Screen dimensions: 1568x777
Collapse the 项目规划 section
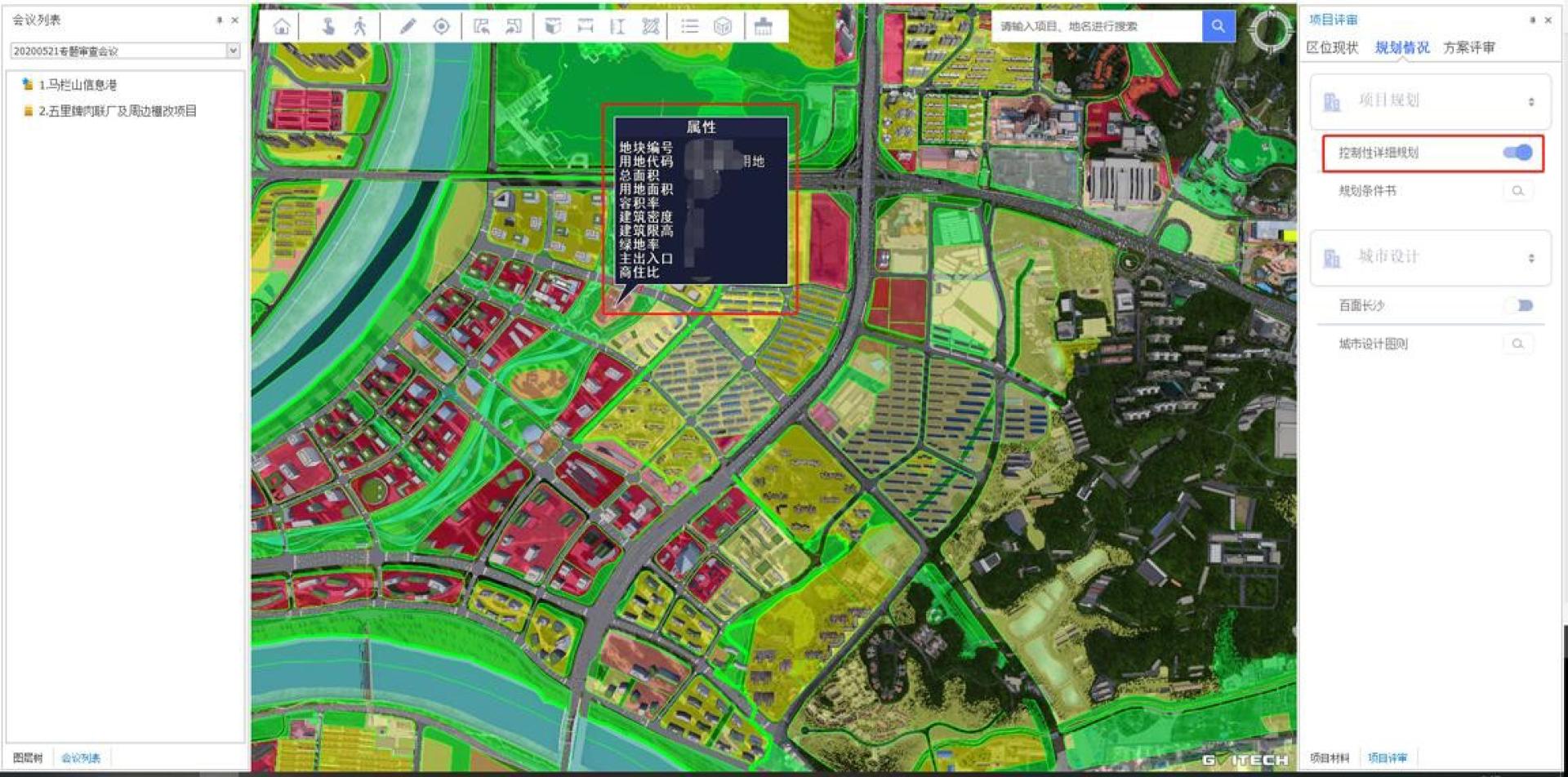coord(1530,102)
